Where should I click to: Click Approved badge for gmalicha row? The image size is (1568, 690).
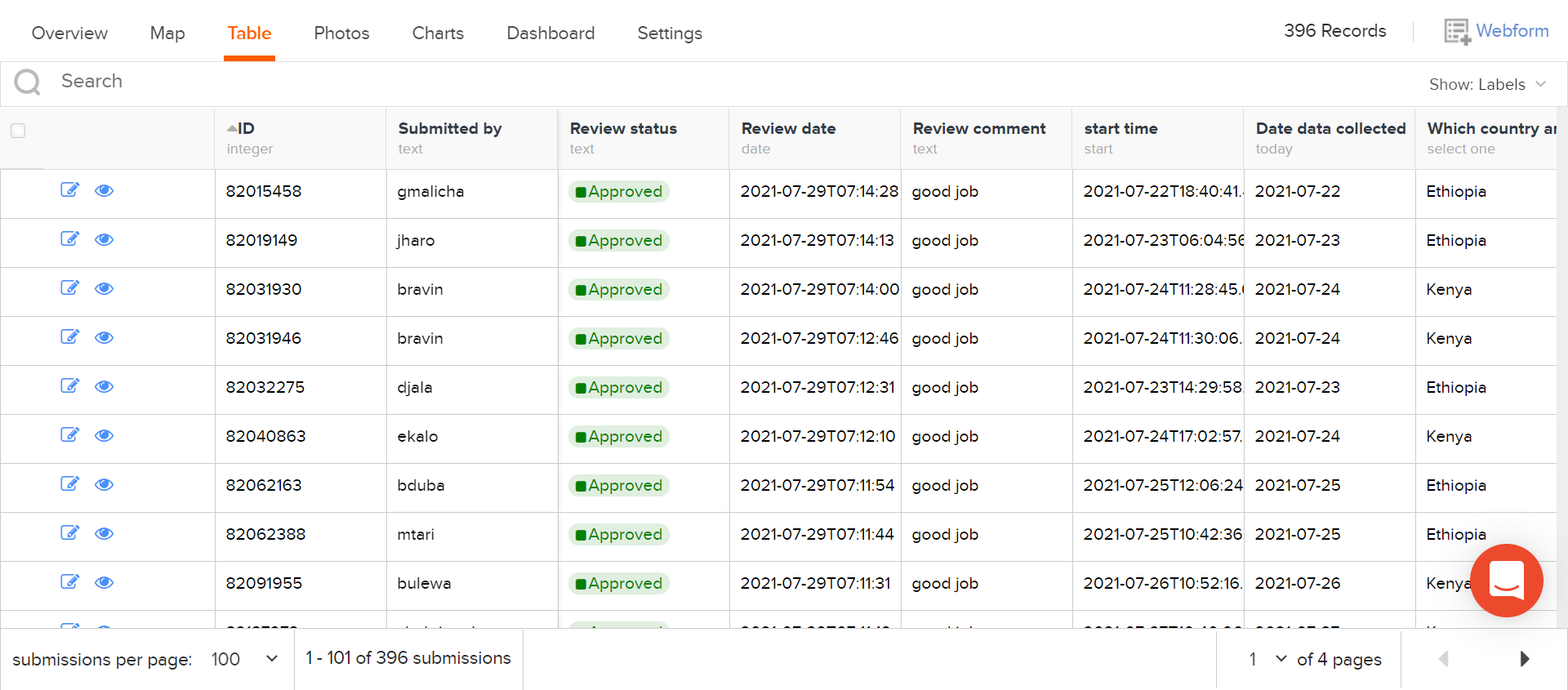pyautogui.click(x=619, y=191)
